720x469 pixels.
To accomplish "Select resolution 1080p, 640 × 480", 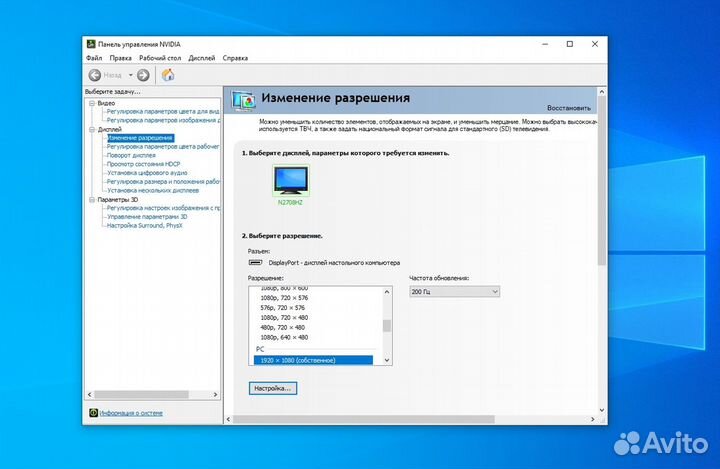I will (x=284, y=337).
